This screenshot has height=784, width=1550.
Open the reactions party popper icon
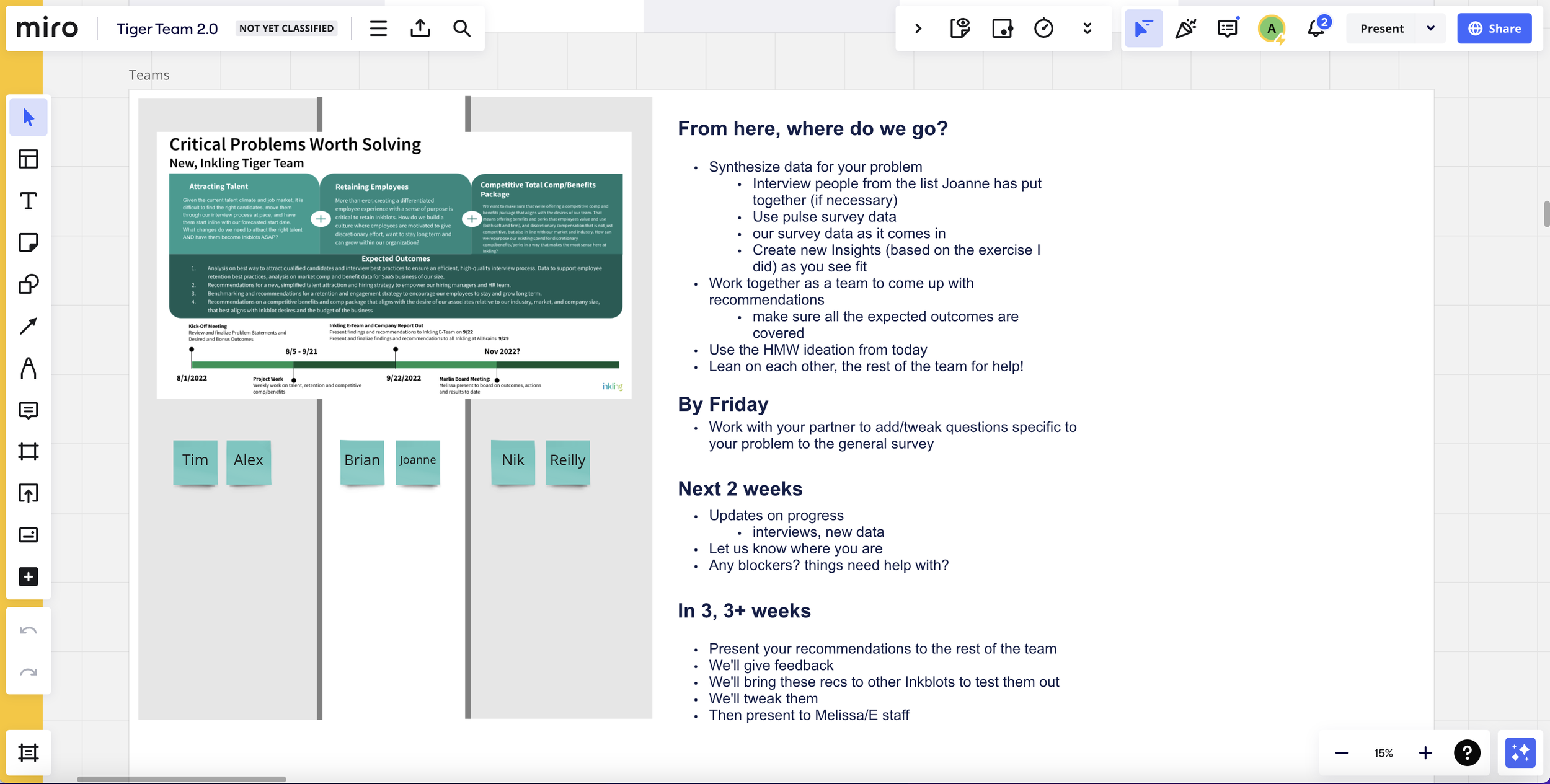pos(1185,29)
